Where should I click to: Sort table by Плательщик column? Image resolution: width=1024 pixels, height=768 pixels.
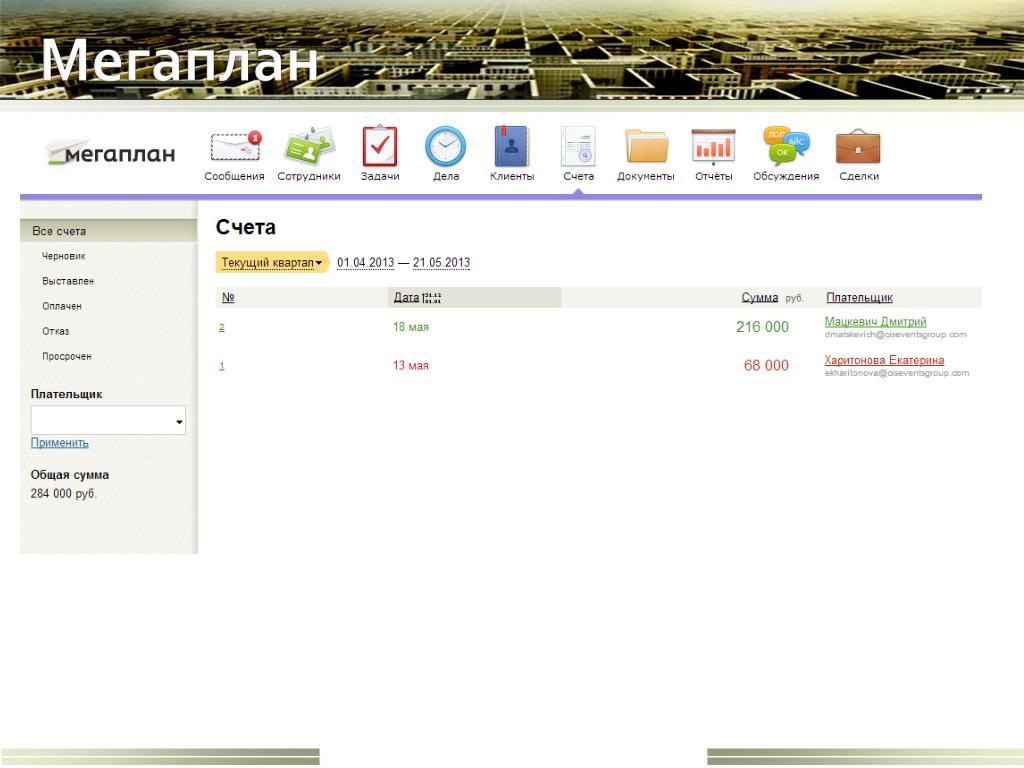[x=859, y=297]
